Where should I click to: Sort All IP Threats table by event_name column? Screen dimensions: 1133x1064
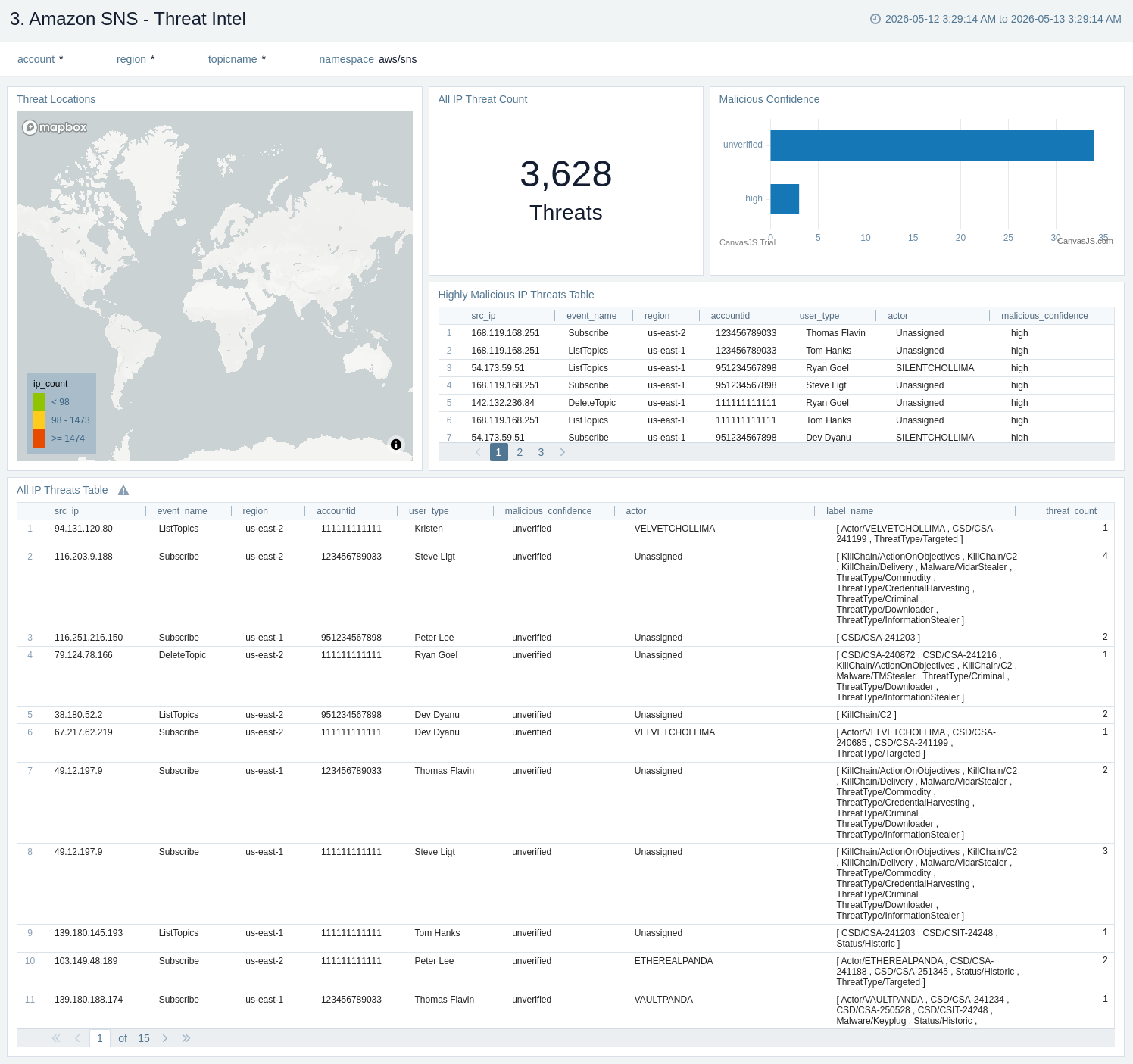(182, 511)
